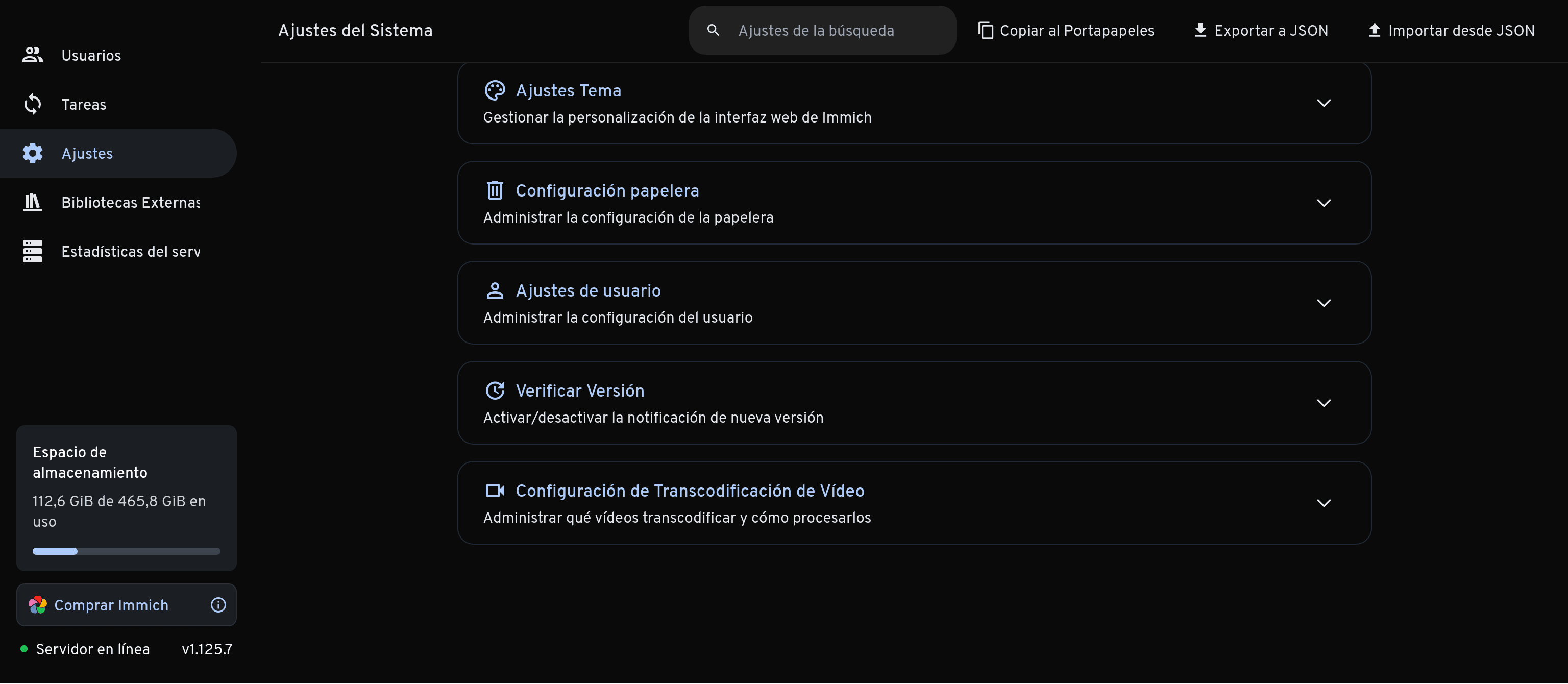Image resolution: width=1568 pixels, height=684 pixels.
Task: Expand the Configuración papelera chevron
Action: tap(1324, 203)
